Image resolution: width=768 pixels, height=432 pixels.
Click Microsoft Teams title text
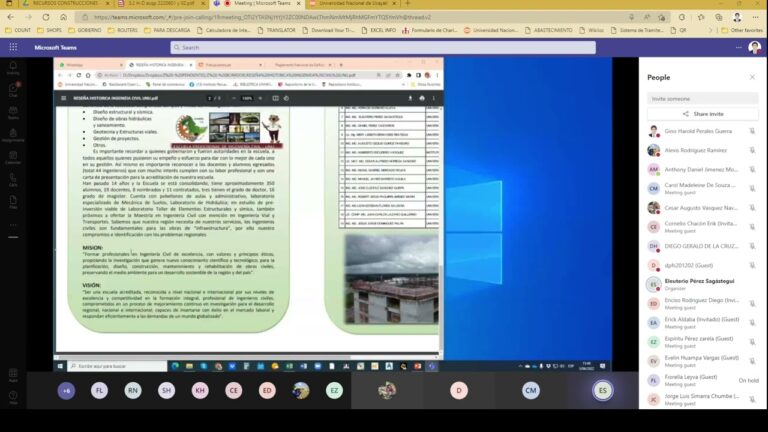[55, 48]
